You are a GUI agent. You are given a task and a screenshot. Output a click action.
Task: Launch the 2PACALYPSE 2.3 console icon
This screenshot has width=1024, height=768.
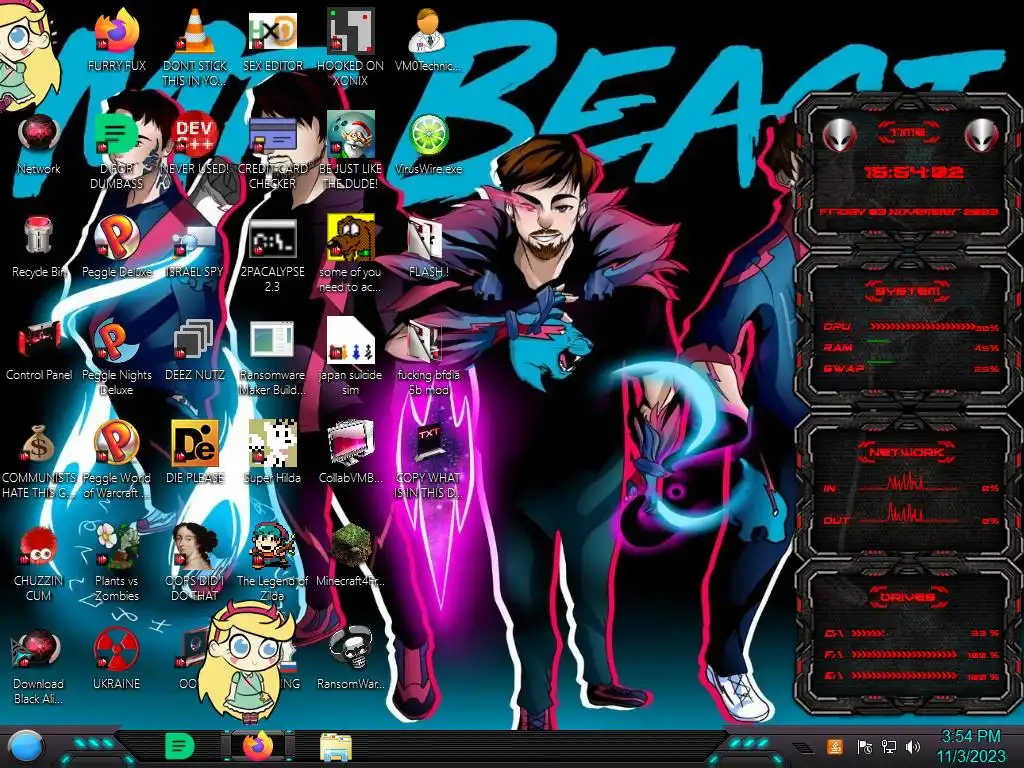coord(272,238)
